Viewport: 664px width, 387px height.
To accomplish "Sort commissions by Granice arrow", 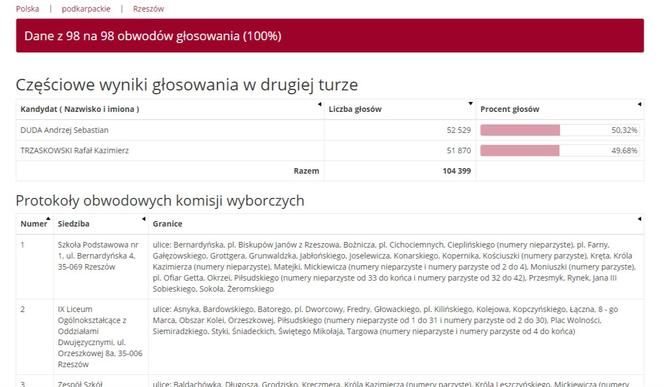I will pos(639,219).
